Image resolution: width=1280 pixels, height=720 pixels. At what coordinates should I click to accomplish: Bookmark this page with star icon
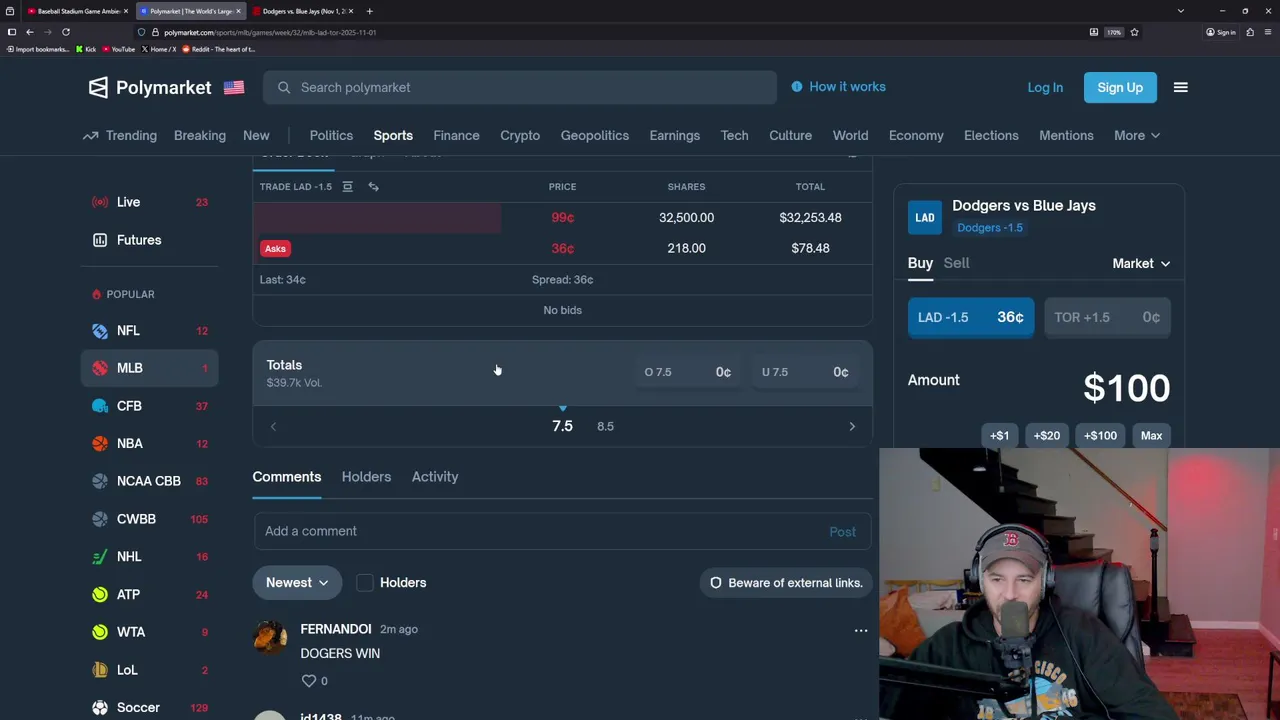coord(1134,32)
